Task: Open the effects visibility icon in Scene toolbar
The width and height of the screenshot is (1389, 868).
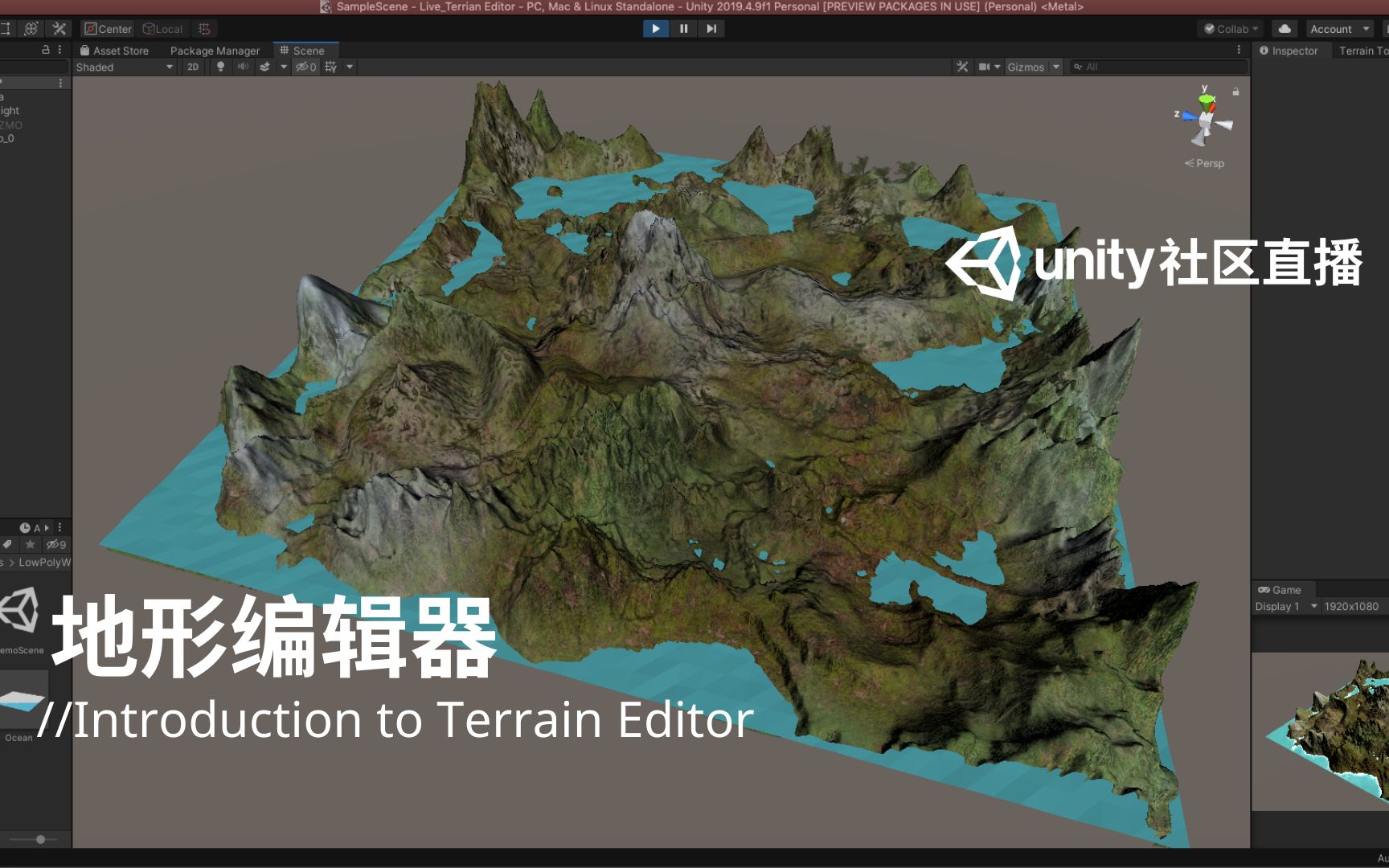Action: (x=264, y=67)
